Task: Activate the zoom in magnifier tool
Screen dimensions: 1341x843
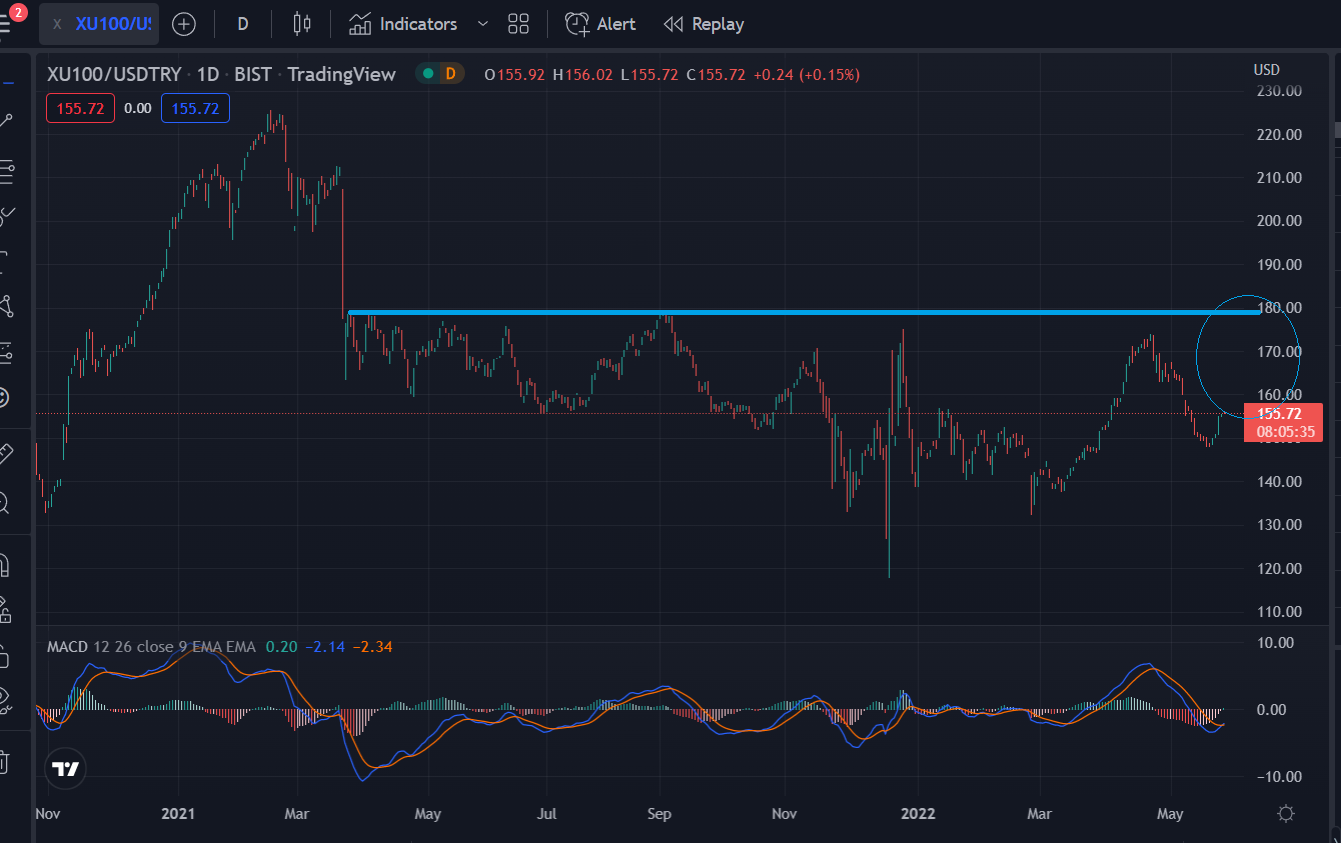Action: 5,502
